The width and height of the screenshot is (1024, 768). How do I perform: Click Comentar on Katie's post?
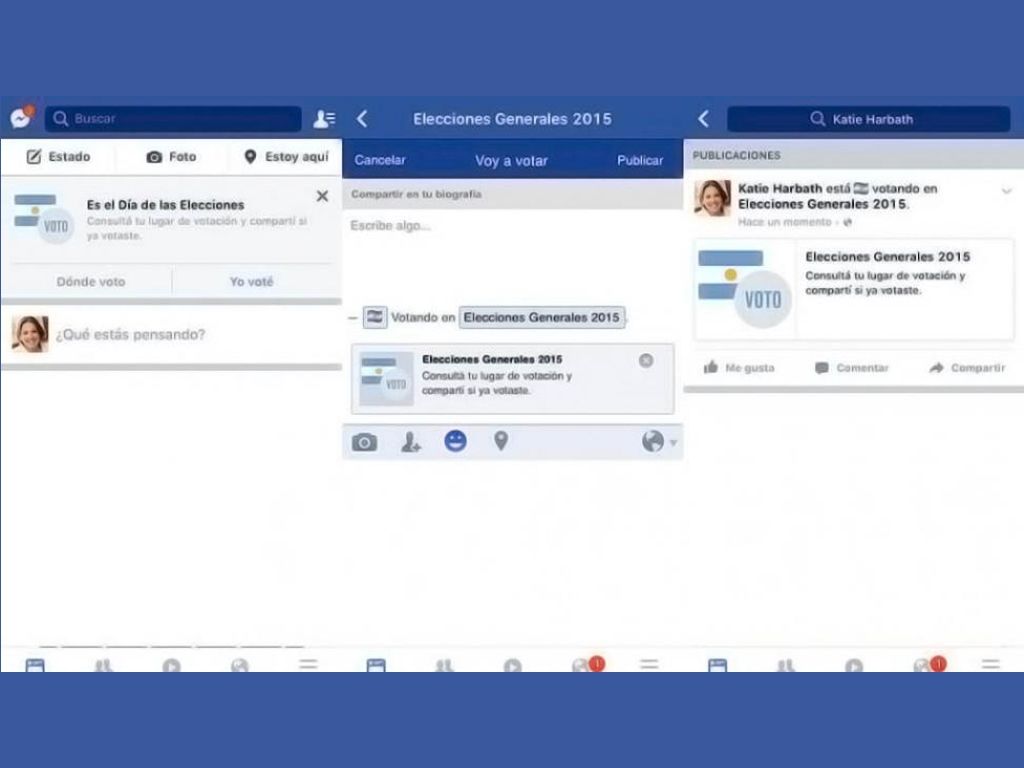coord(852,368)
